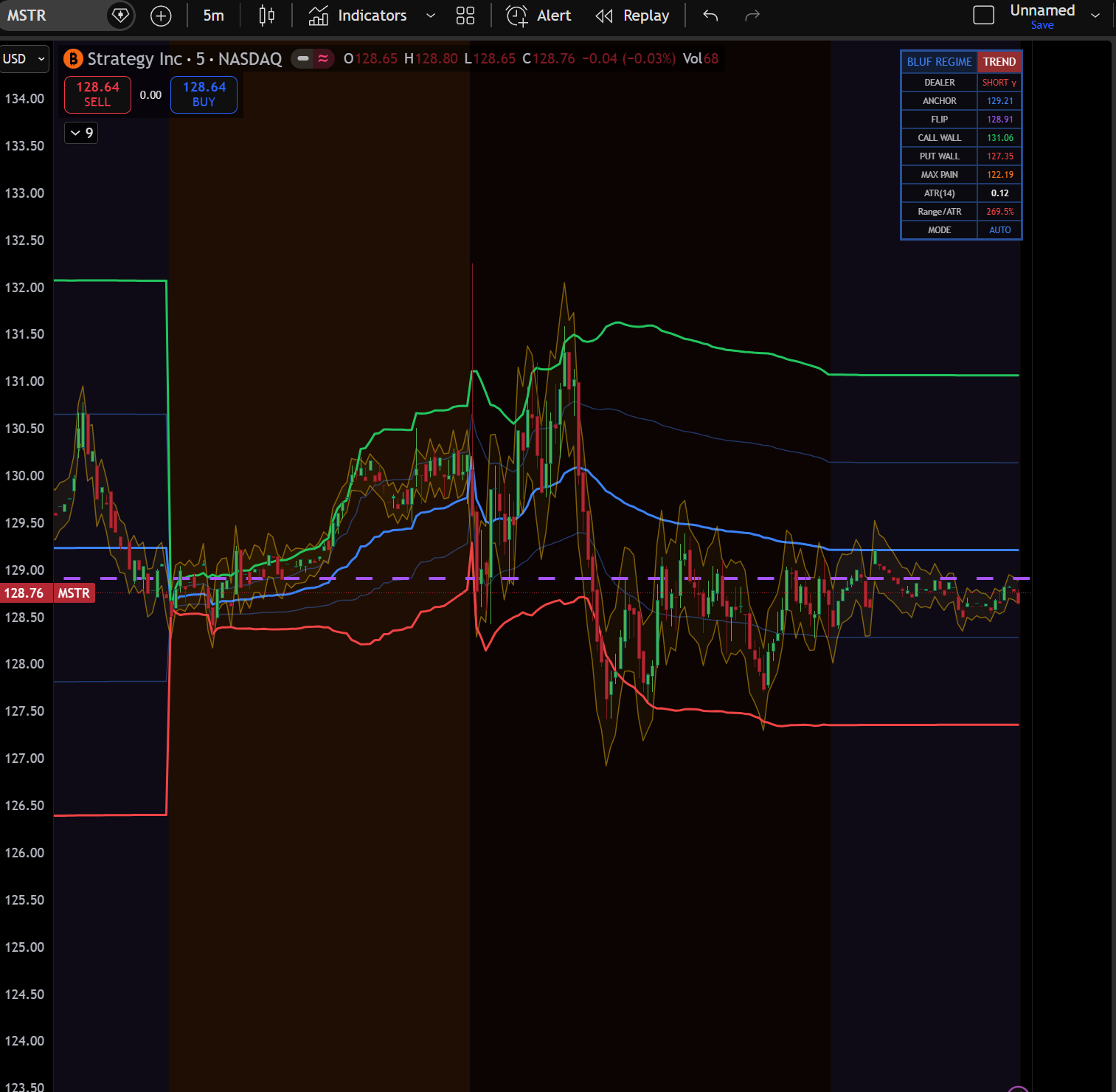
Task: Click the 126.00 price axis label
Action: [x=24, y=853]
